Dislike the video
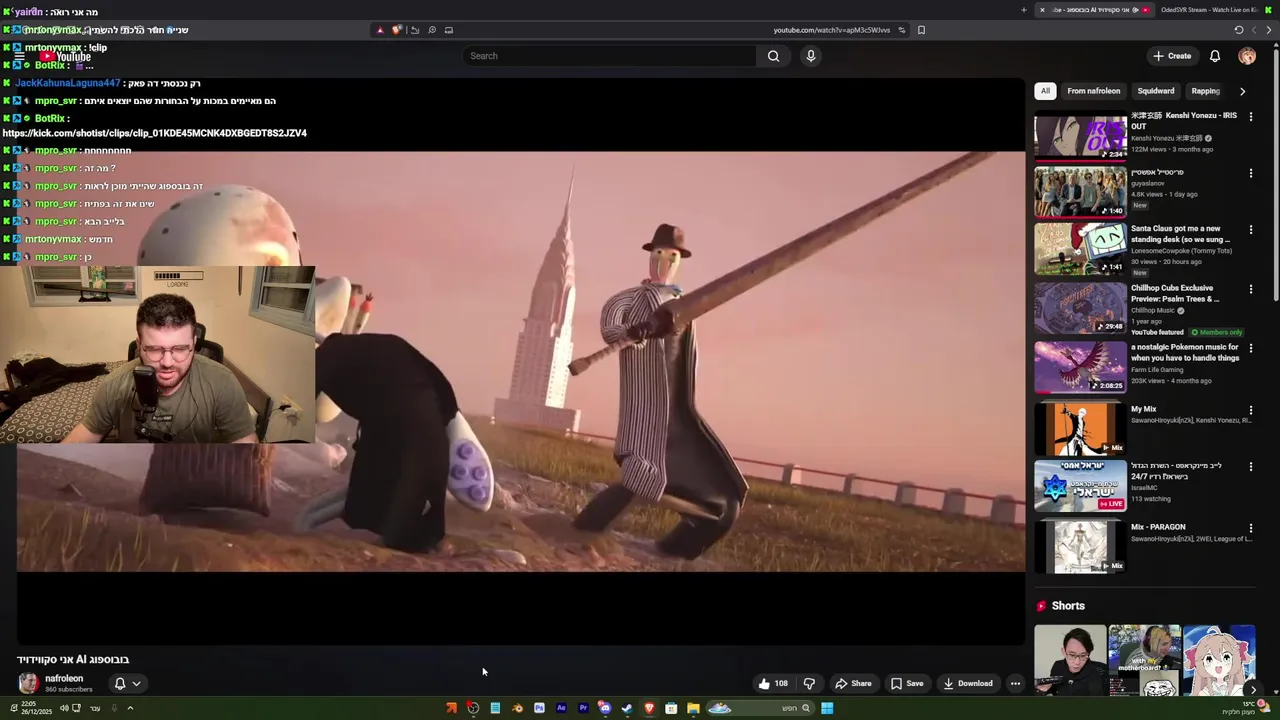Image resolution: width=1280 pixels, height=720 pixels. (809, 684)
